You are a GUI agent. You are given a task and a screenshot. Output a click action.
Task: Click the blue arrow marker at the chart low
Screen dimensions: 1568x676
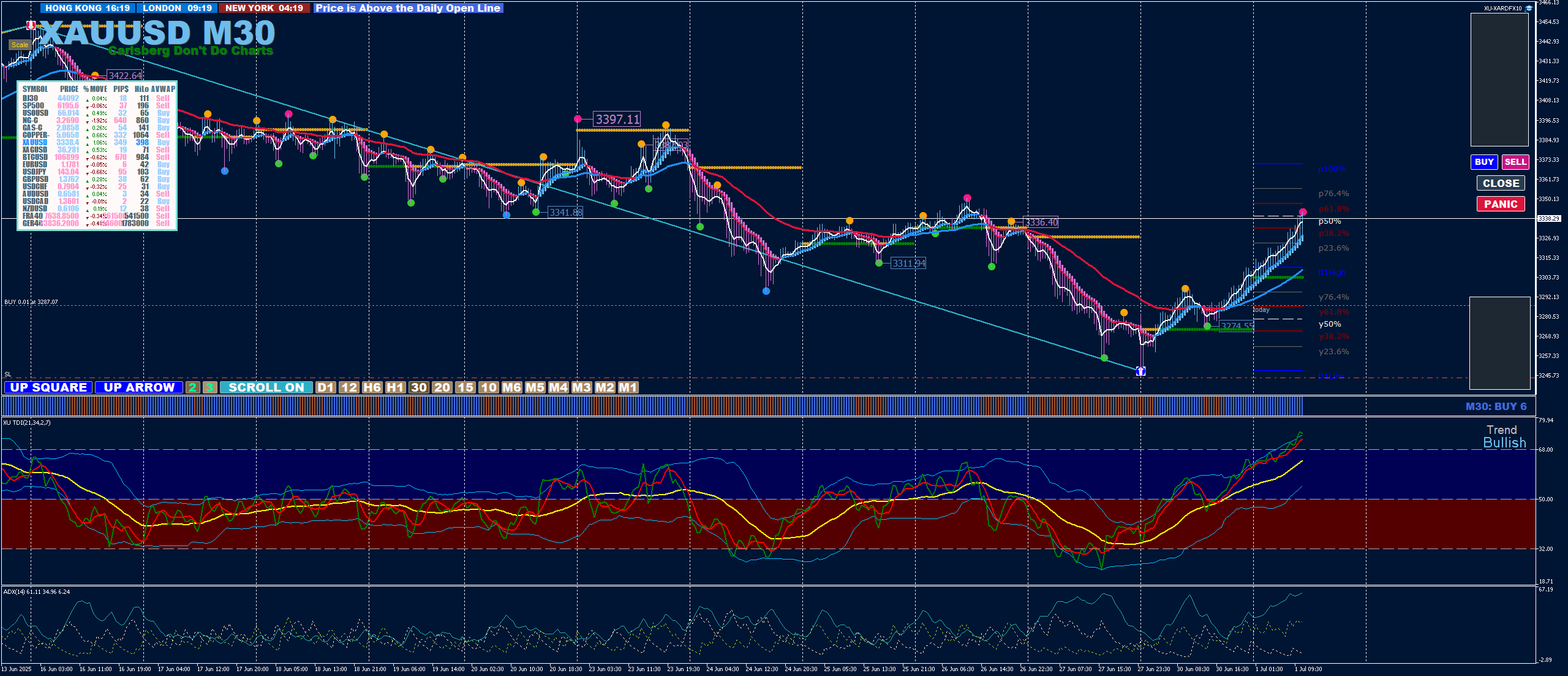pos(1140,371)
